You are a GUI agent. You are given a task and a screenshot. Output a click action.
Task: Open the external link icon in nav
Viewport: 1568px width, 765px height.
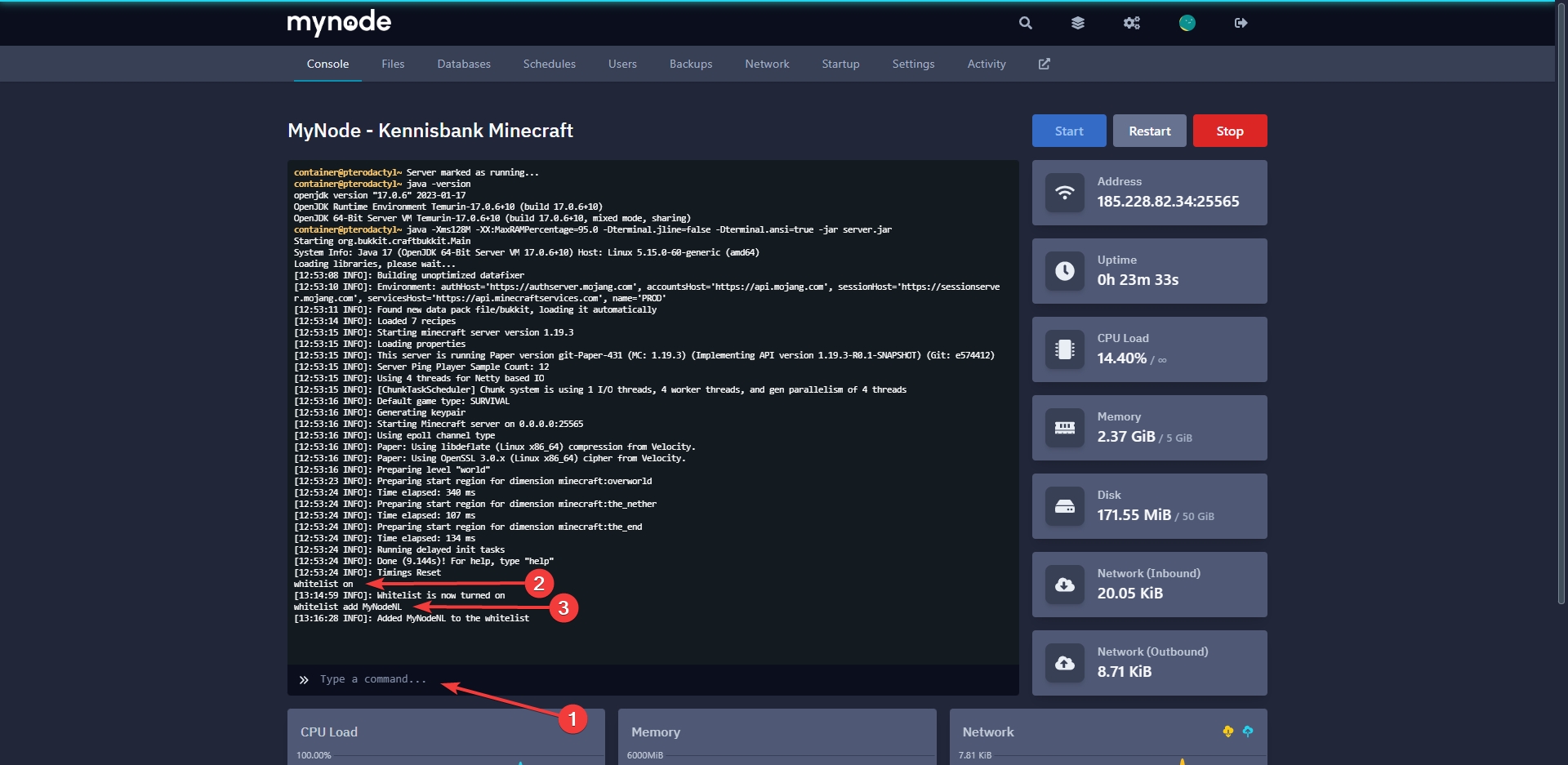[1044, 64]
